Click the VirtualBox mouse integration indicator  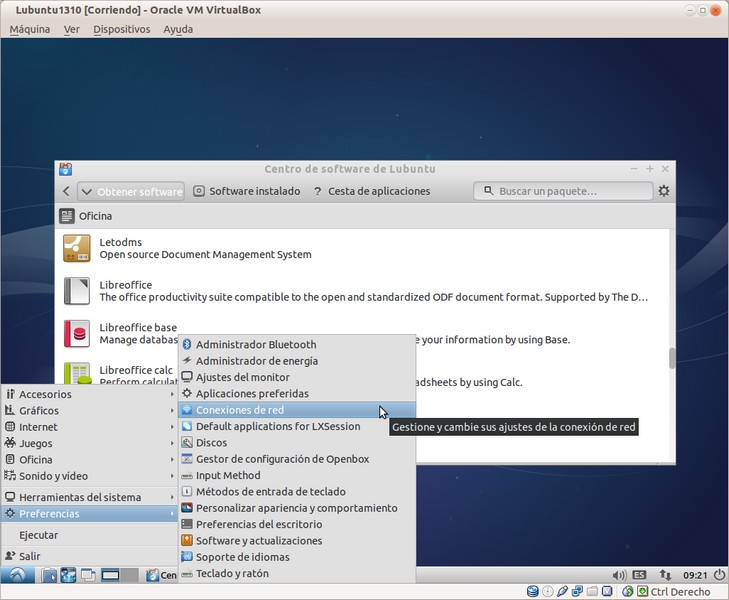[x=628, y=591]
